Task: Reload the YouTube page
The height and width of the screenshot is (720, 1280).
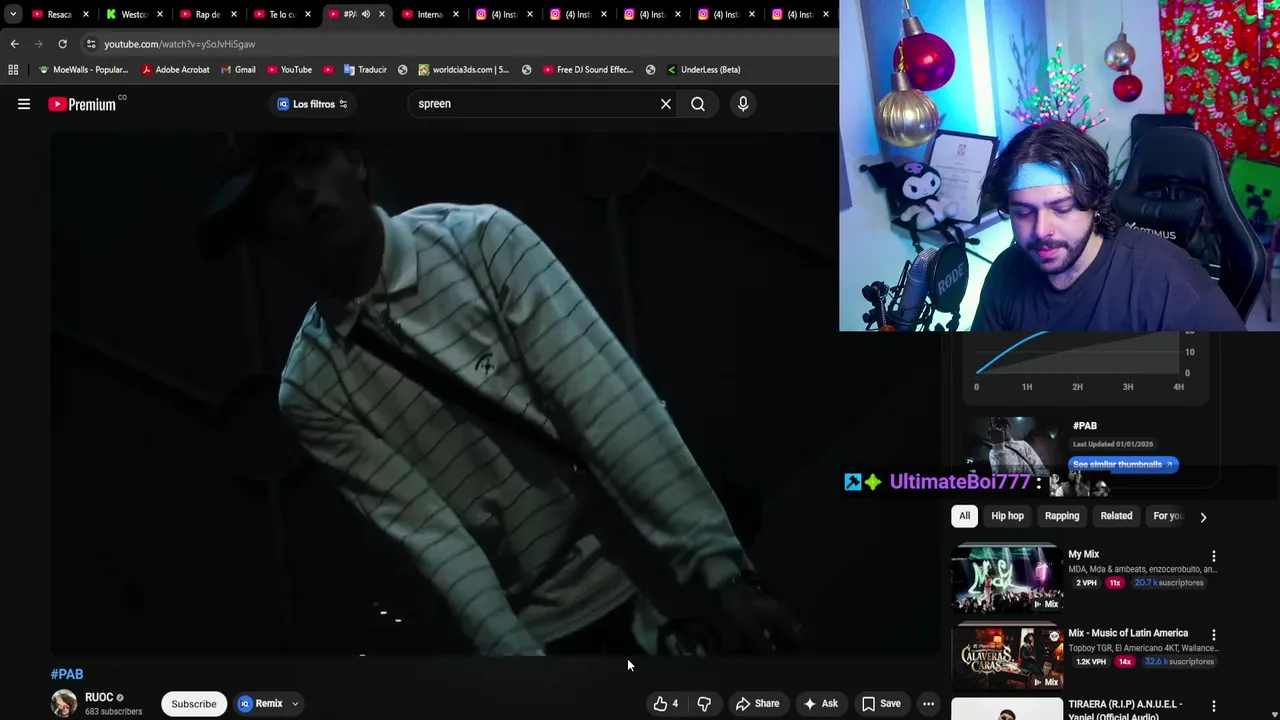Action: tap(62, 44)
